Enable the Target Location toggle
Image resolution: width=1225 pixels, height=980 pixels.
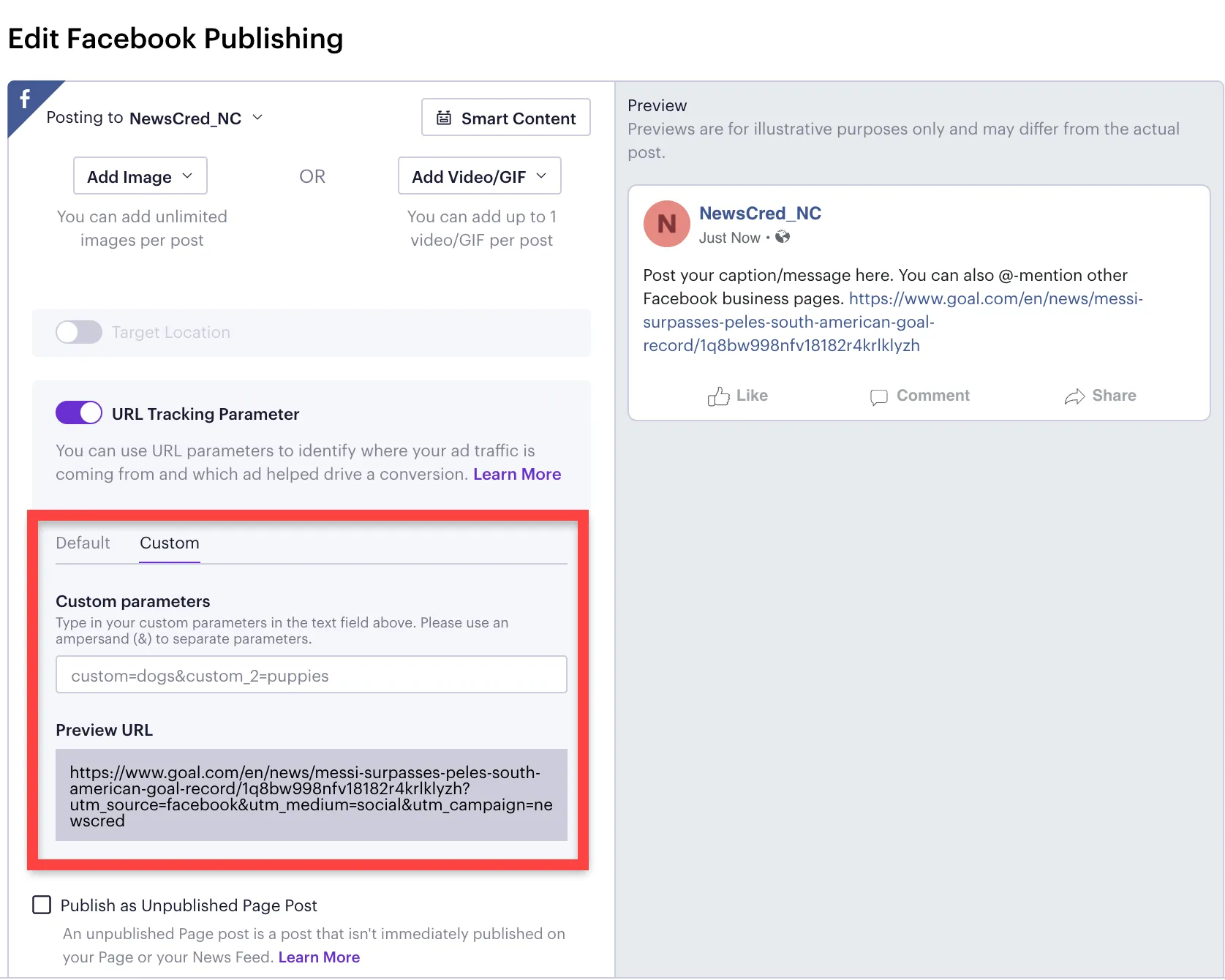(x=79, y=332)
